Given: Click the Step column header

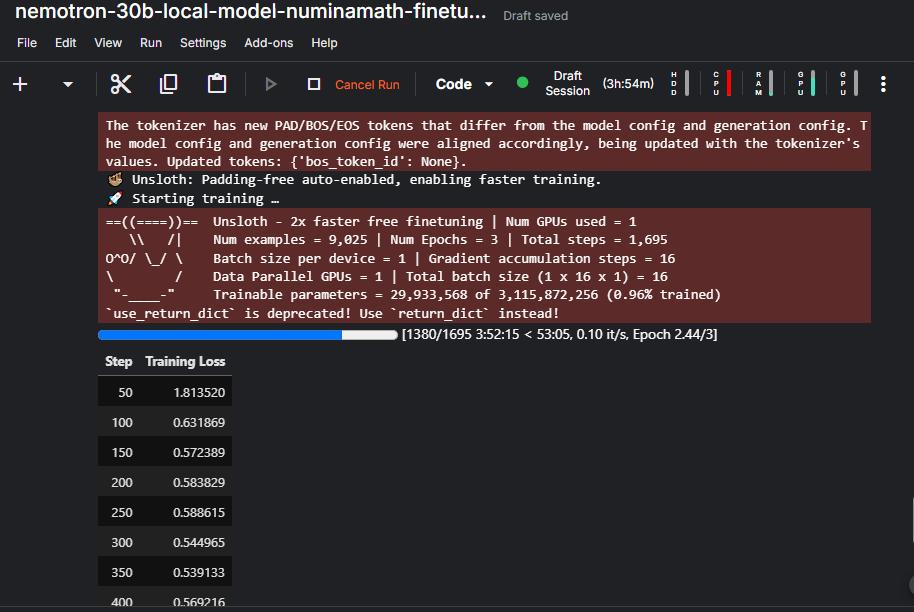Looking at the screenshot, I should click(118, 361).
